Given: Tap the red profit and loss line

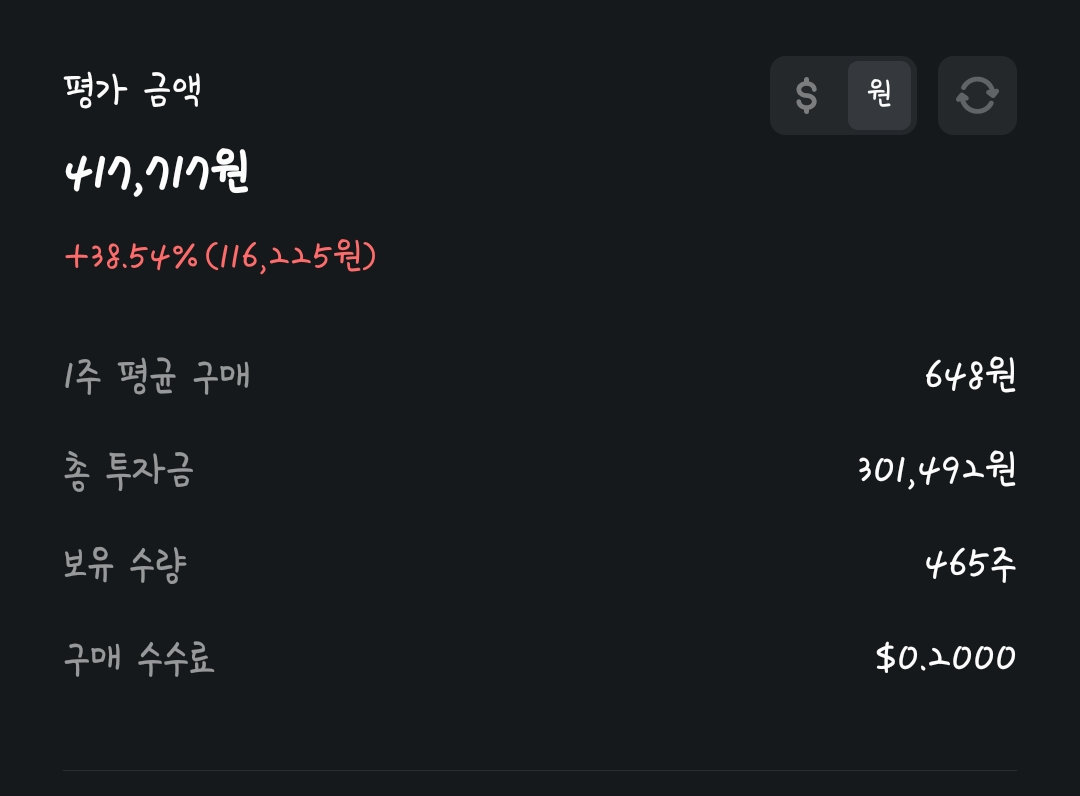Looking at the screenshot, I should point(220,257).
